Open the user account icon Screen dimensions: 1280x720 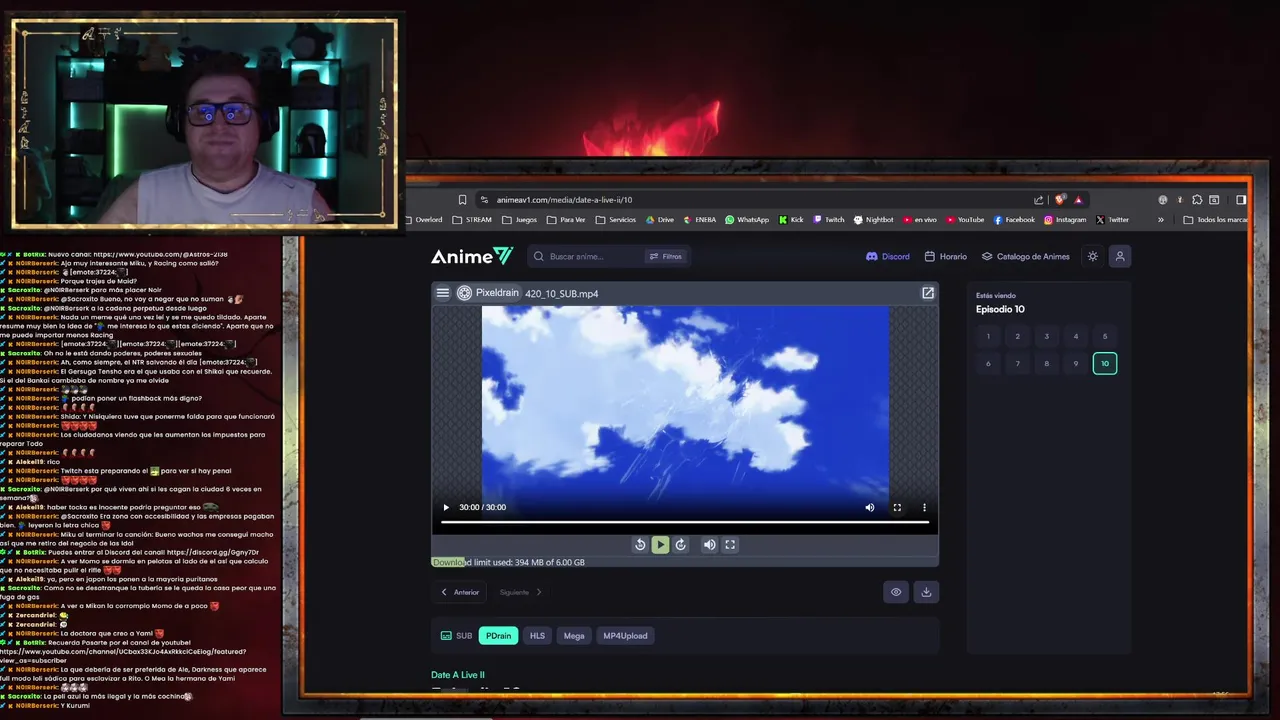(x=1120, y=256)
